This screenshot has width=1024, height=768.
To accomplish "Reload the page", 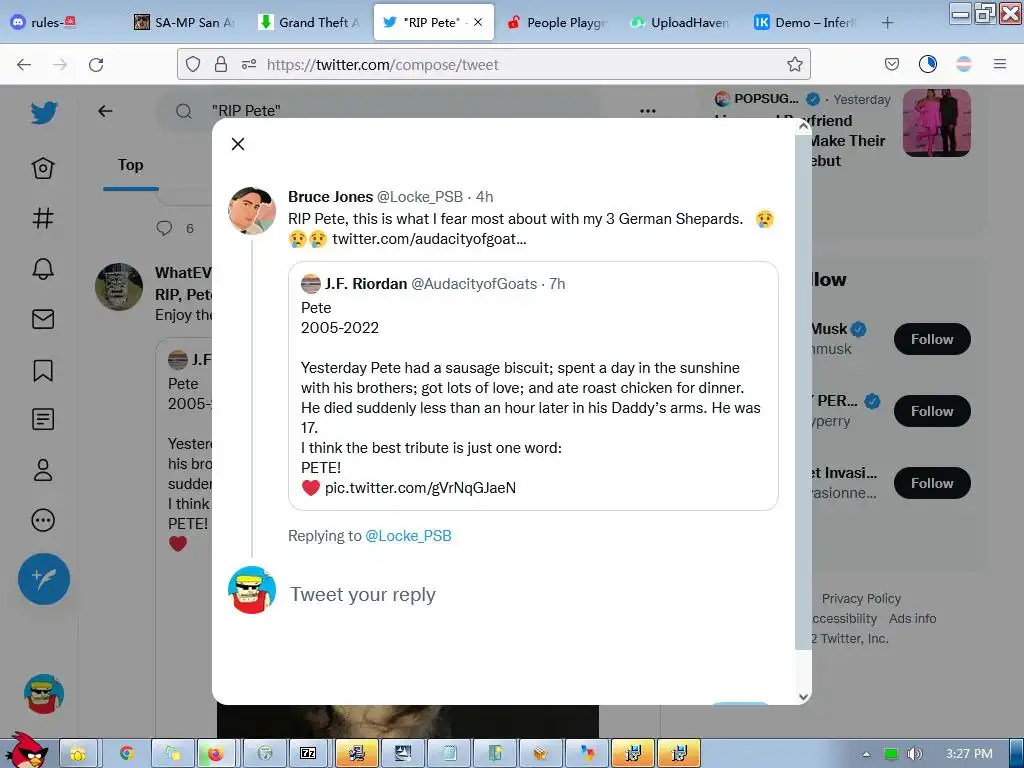I will coord(96,64).
